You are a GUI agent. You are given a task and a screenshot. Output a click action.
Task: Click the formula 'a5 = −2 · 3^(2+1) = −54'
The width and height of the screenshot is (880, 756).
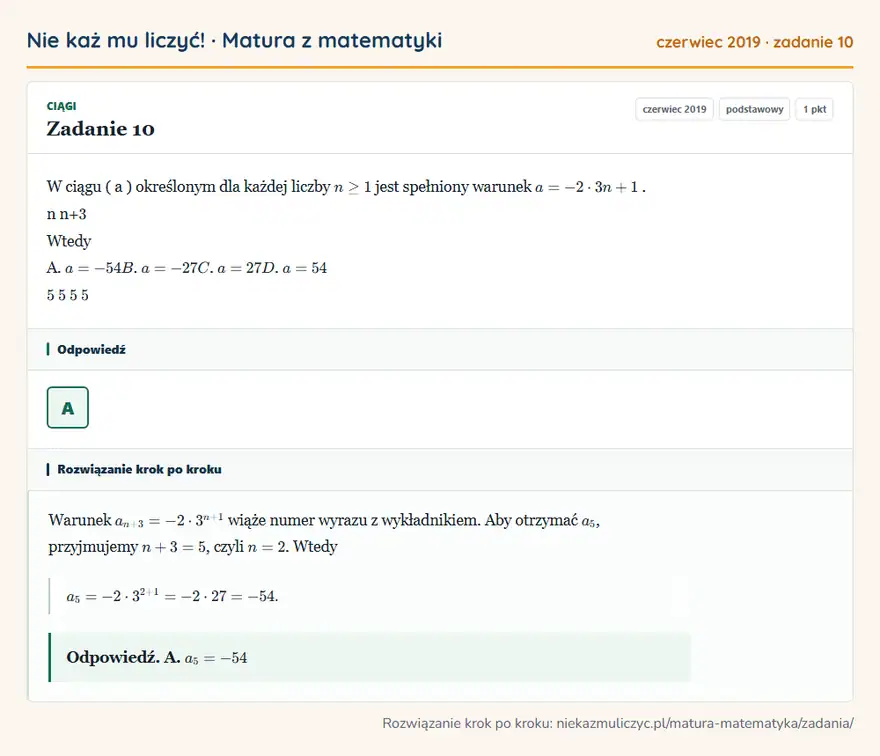pos(172,595)
